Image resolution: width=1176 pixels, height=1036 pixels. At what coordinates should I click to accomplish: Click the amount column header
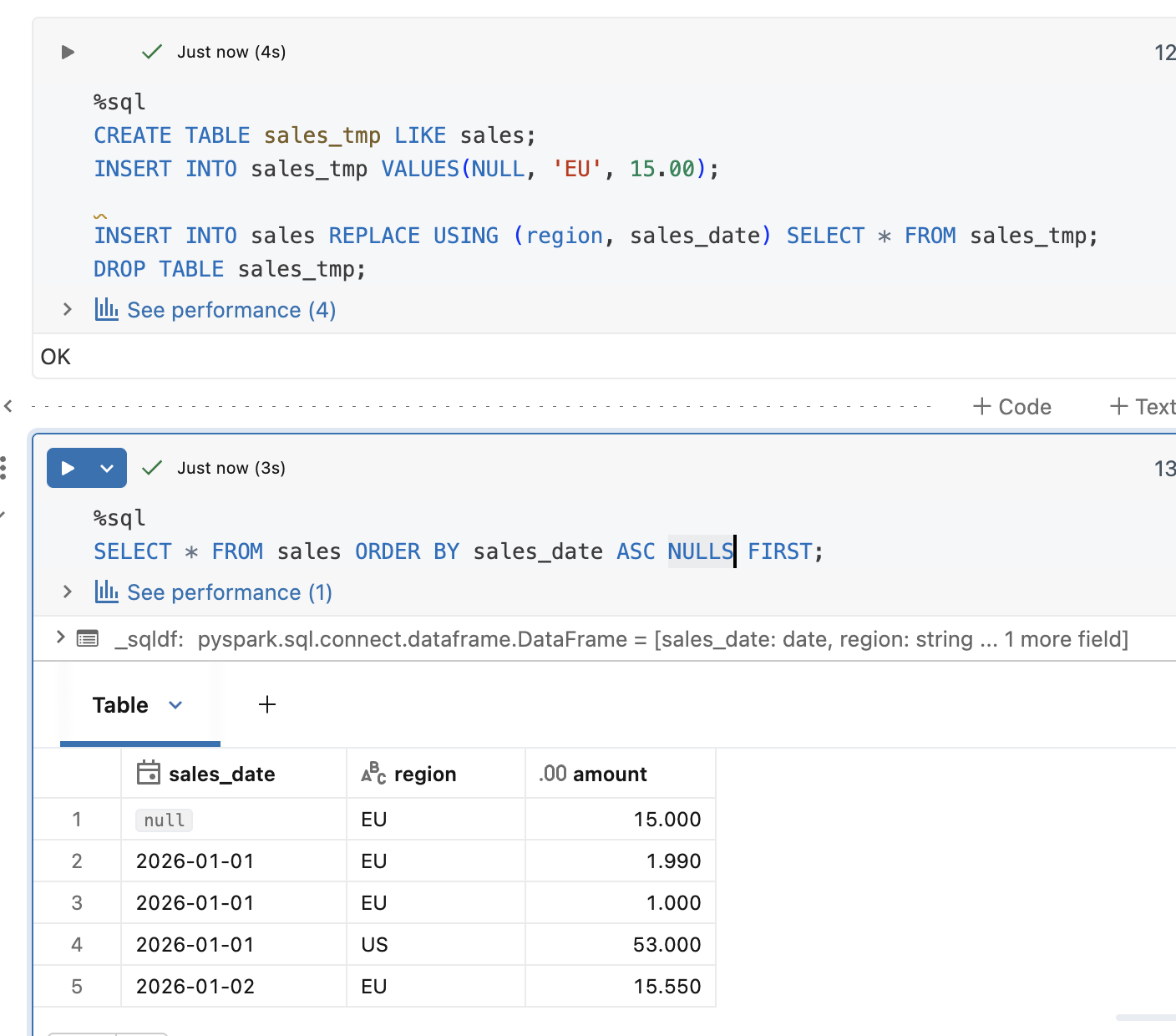click(610, 774)
